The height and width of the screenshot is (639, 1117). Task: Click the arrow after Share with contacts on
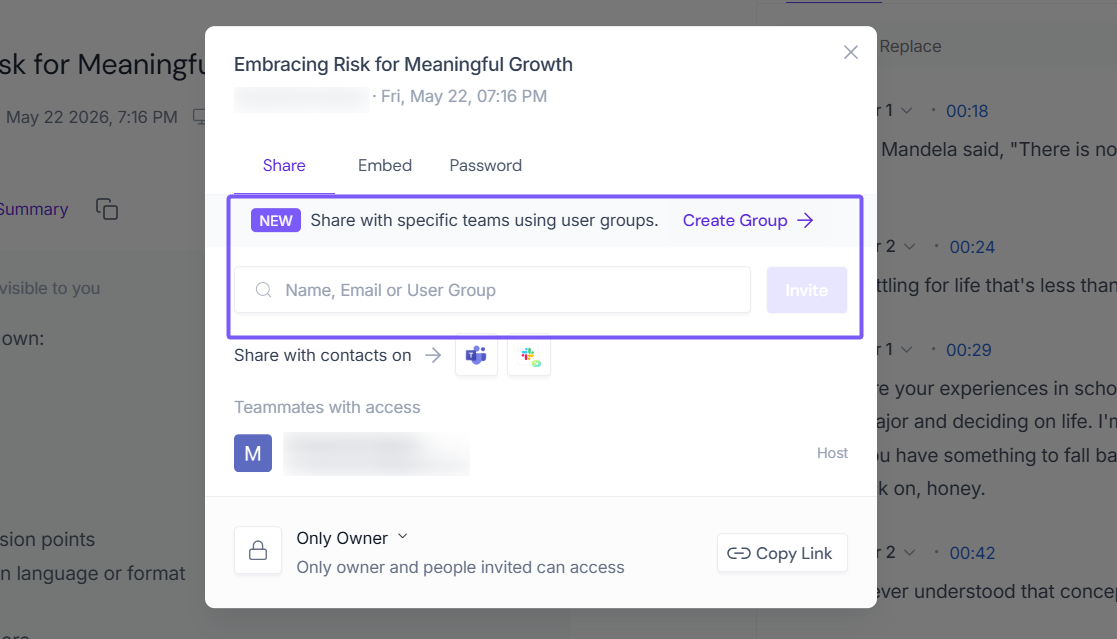(x=433, y=355)
